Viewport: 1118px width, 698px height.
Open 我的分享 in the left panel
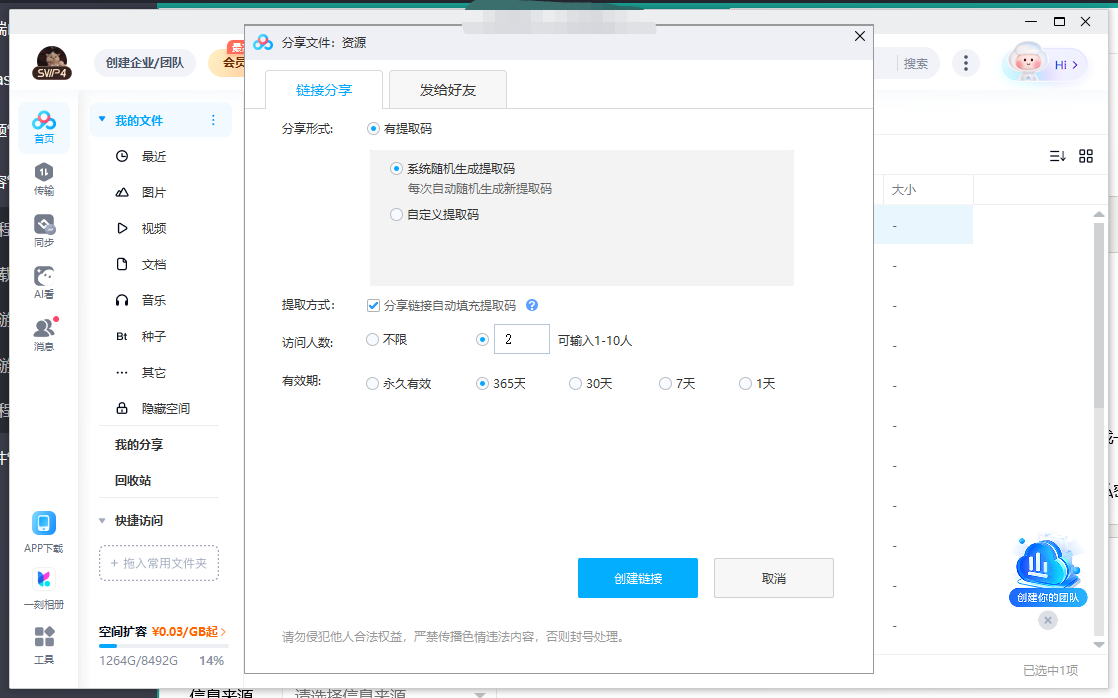coord(139,445)
